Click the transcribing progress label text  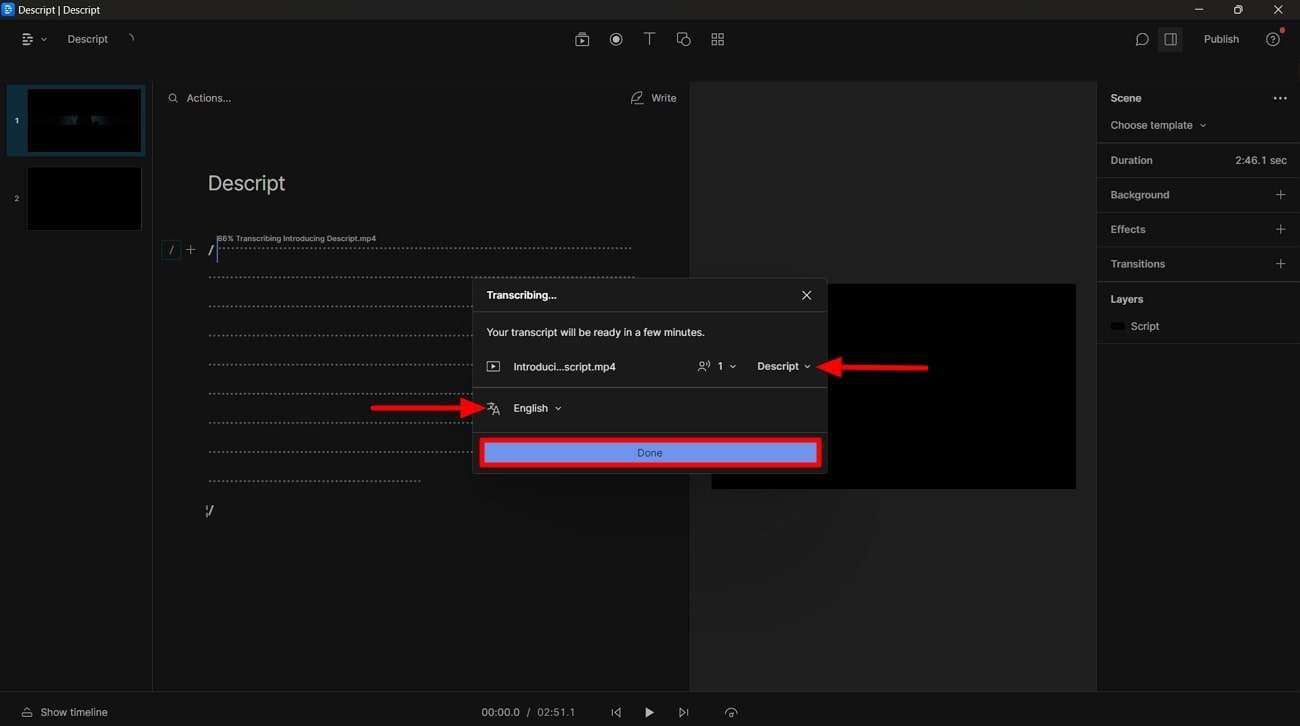point(297,239)
